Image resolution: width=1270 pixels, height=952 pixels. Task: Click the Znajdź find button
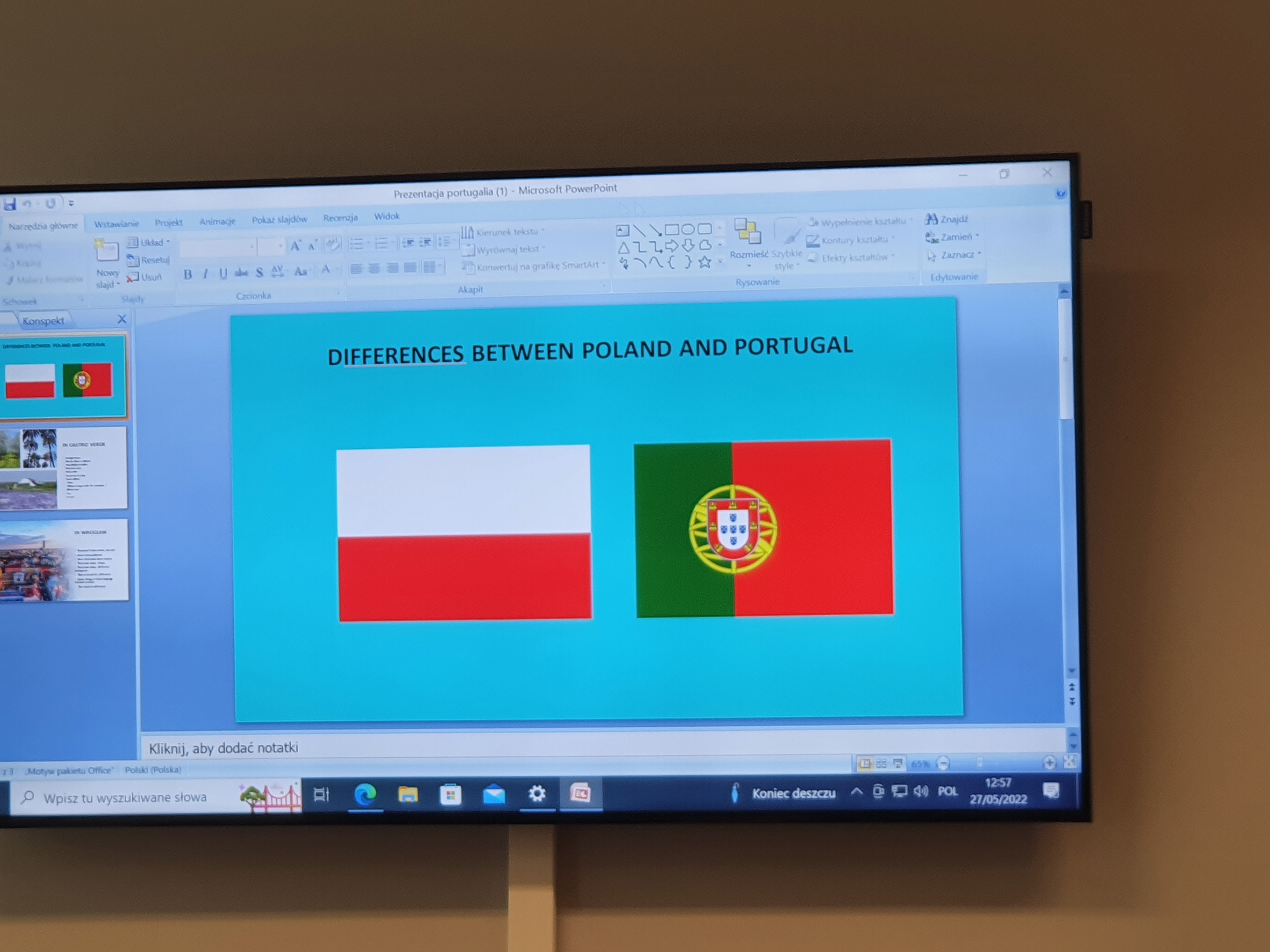[947, 219]
